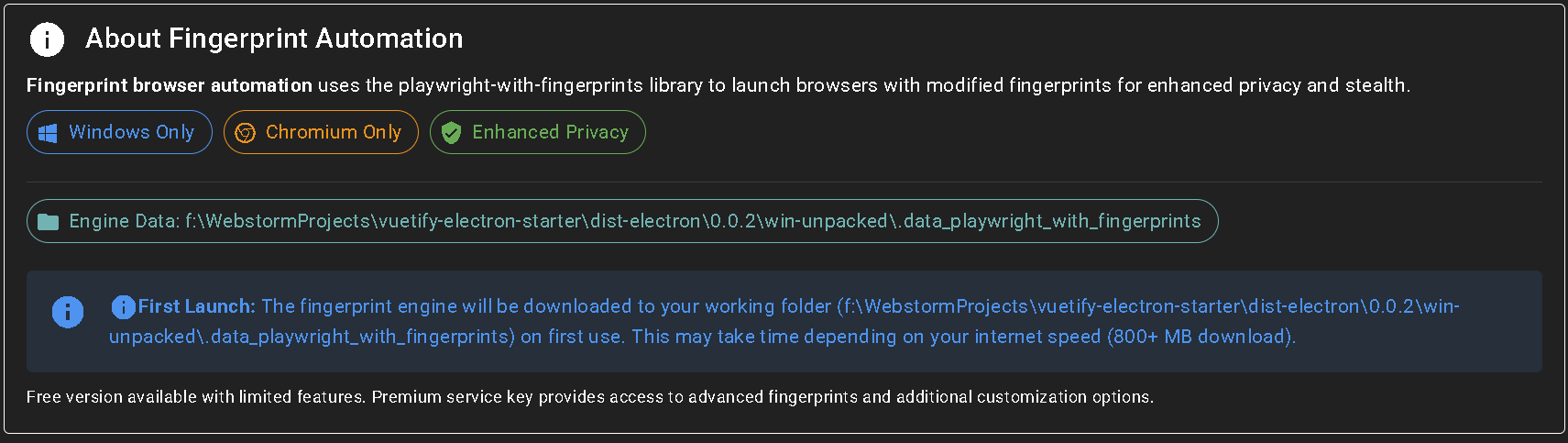Click the folder icon beside Engine Data
1568x443 pixels.
coord(49,222)
